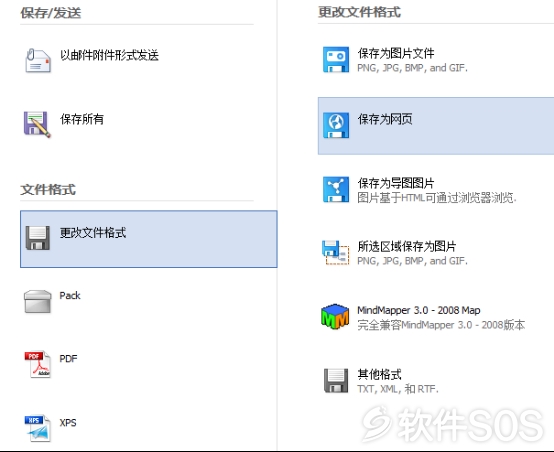Pick MindMapper 3.0 - 2008 Map format
Screen dimensions: 554x452
(441, 317)
